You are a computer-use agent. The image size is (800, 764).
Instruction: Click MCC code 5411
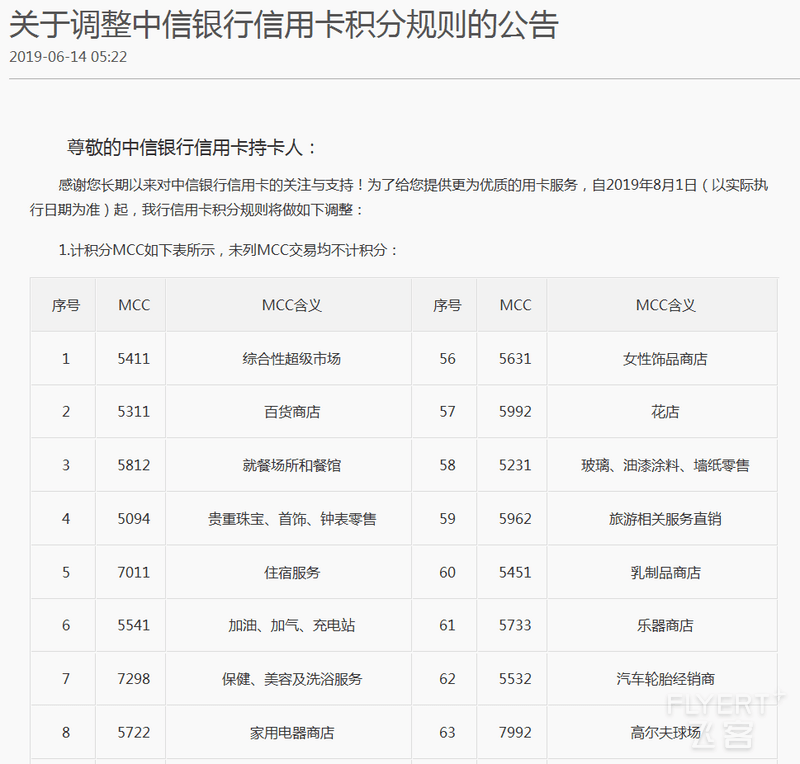click(134, 359)
